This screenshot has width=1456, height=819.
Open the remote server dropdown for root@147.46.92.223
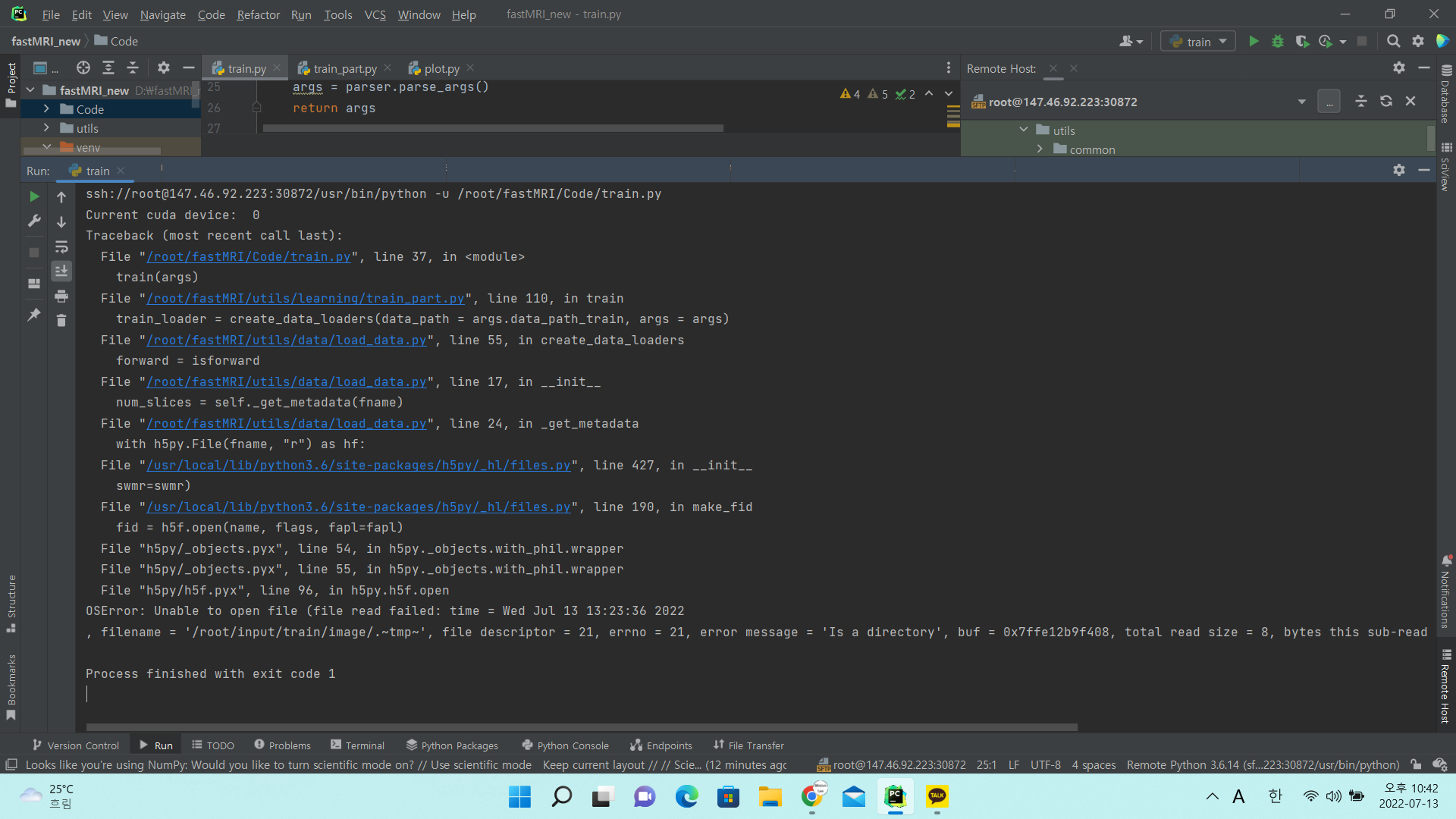(1301, 101)
